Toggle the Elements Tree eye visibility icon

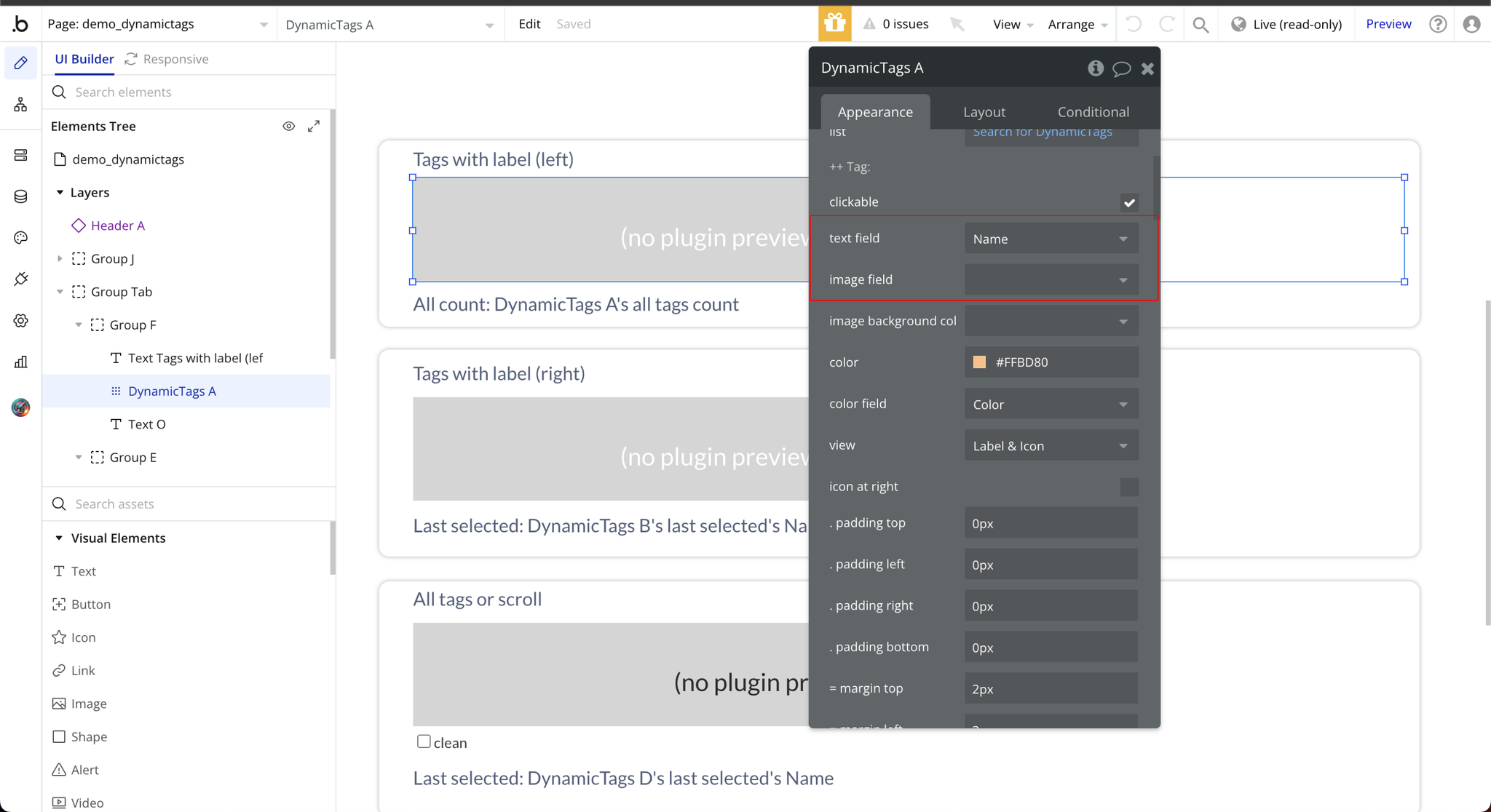[x=289, y=127]
